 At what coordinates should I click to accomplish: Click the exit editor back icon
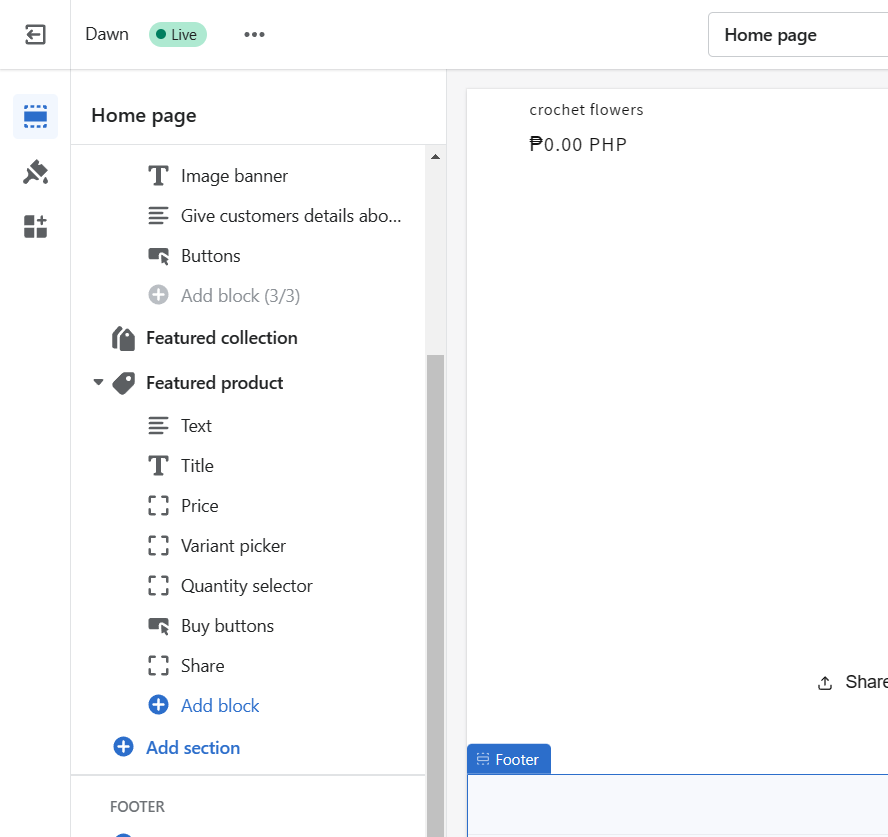tap(35, 35)
